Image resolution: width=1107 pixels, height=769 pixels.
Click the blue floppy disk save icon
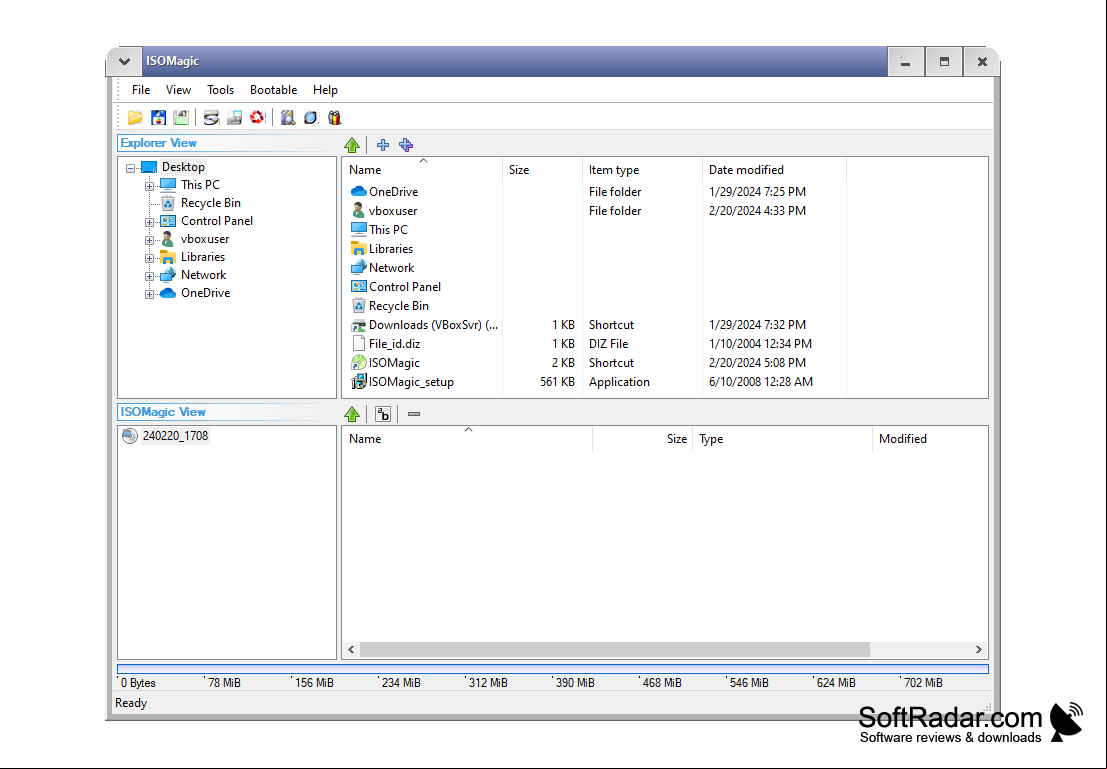[x=159, y=118]
